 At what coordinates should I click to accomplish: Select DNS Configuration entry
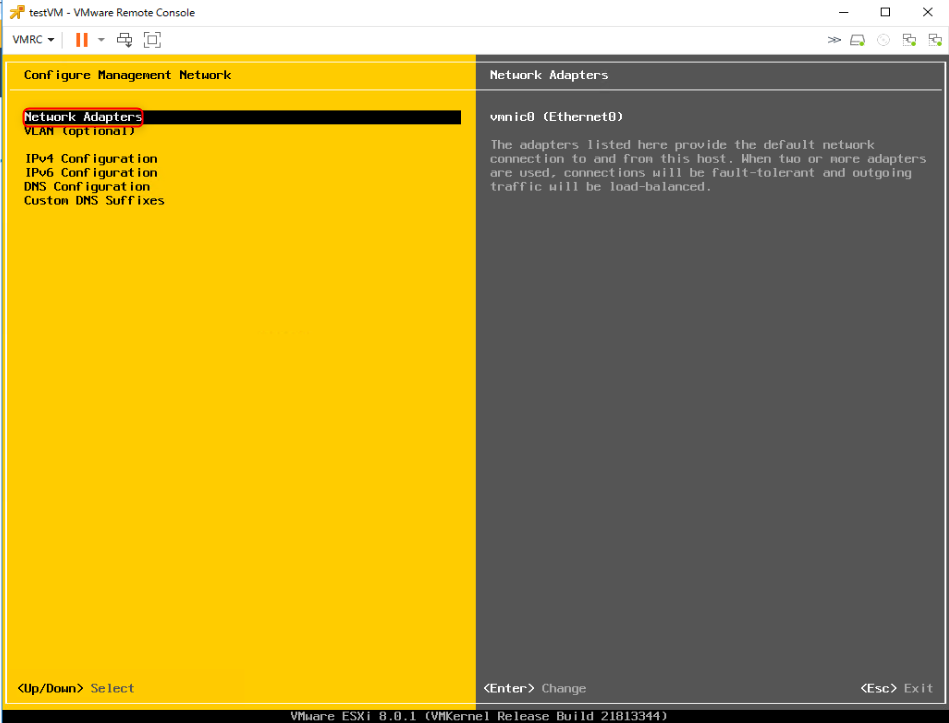click(87, 186)
